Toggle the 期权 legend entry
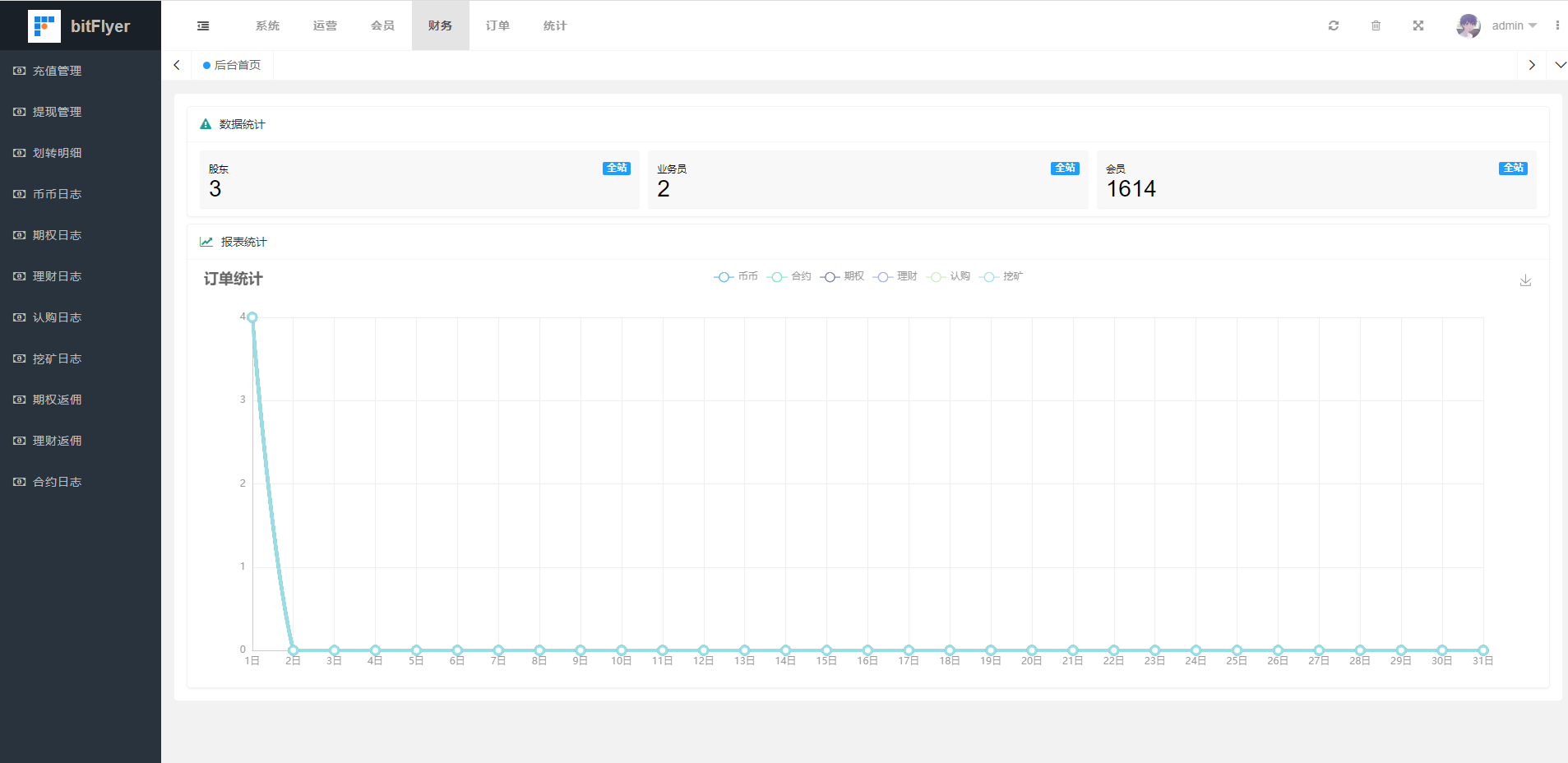 tap(842, 277)
